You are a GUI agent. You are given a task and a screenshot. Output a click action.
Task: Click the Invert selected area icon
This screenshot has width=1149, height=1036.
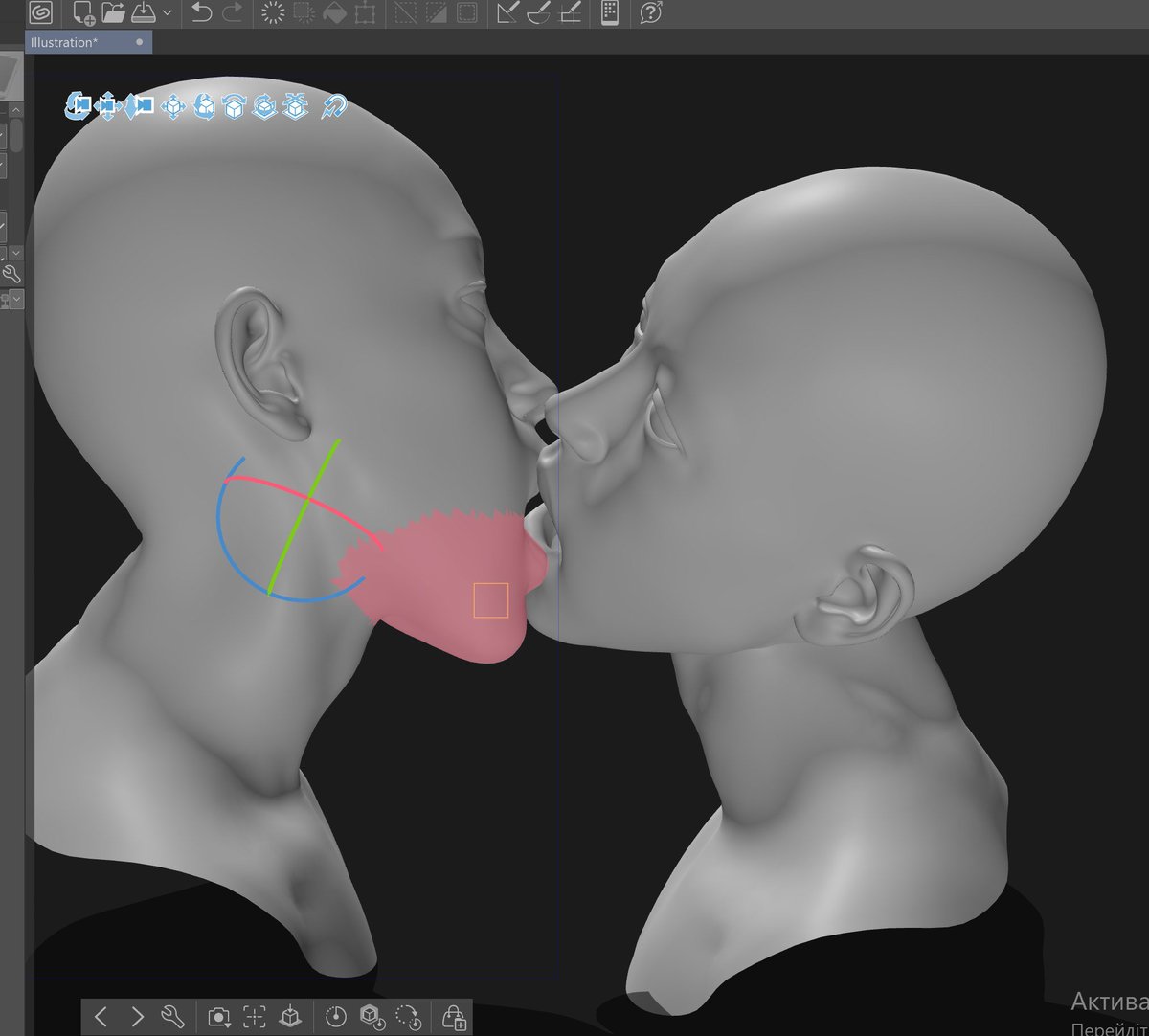click(x=436, y=12)
